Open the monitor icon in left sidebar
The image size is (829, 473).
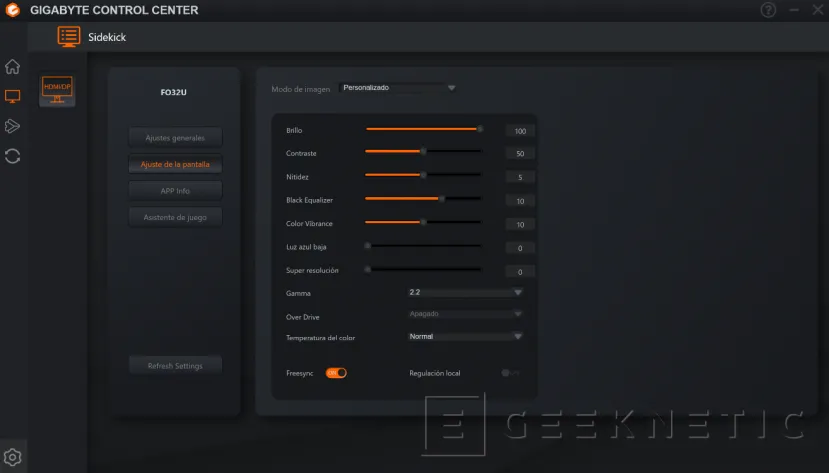point(13,96)
